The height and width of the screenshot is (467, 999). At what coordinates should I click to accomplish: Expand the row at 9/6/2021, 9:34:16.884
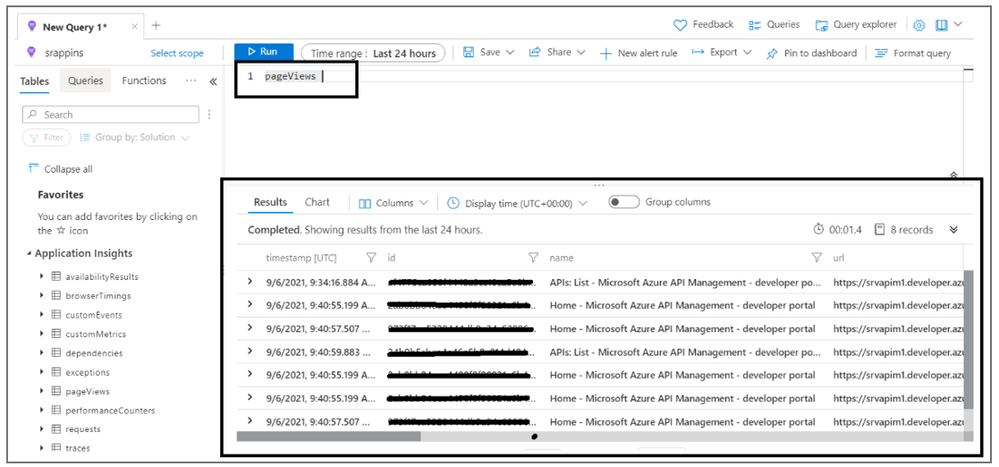coord(250,282)
